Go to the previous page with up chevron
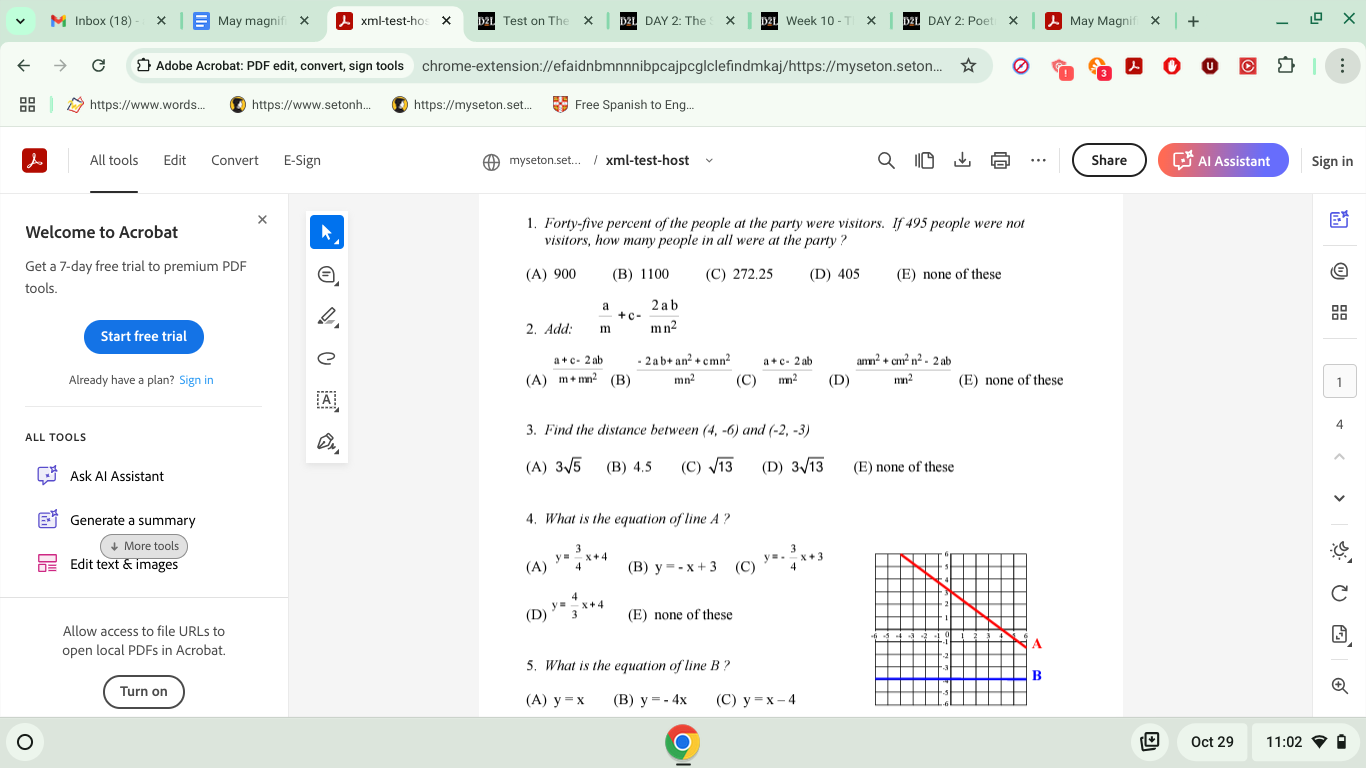This screenshot has height=768, width=1366. (1340, 456)
